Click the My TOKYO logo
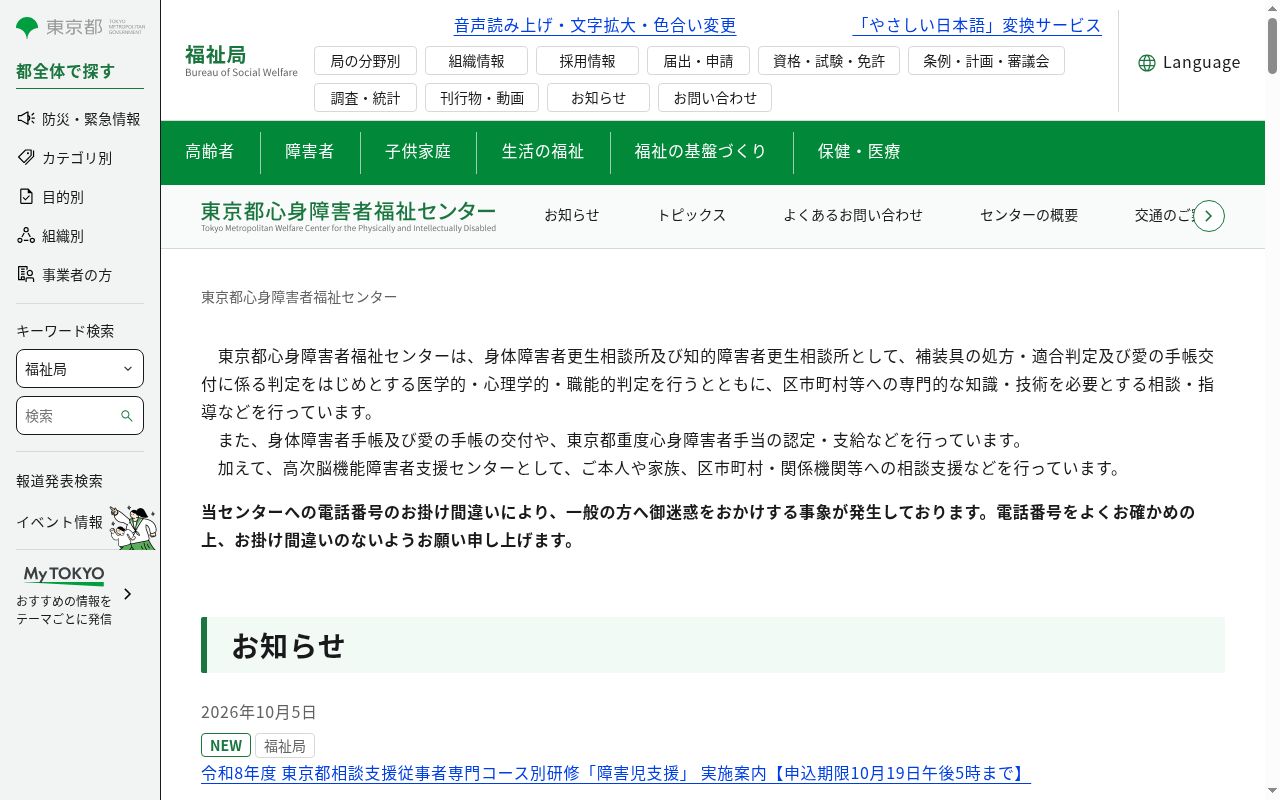The width and height of the screenshot is (1280, 800). coord(64,574)
